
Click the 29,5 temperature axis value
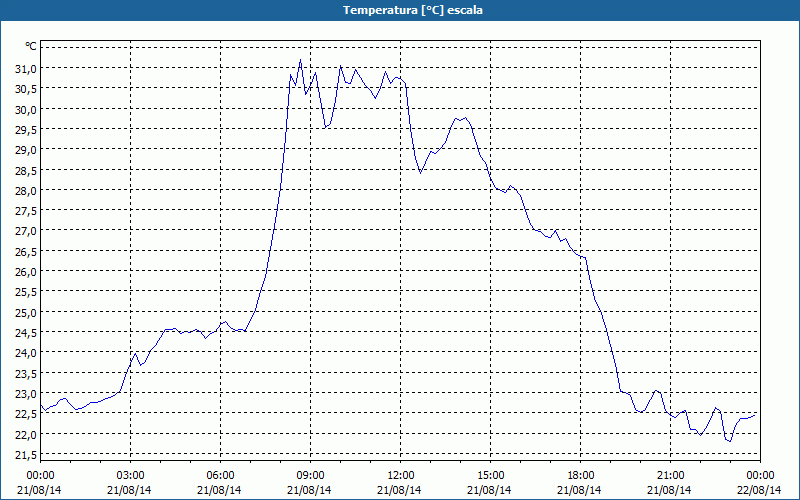coord(27,129)
